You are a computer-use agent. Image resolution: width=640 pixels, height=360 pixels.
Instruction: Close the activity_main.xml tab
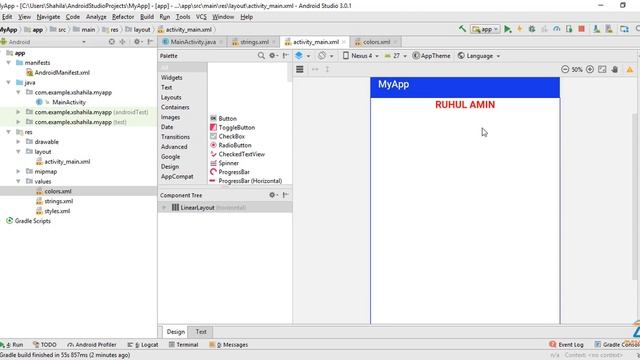pyautogui.click(x=344, y=42)
